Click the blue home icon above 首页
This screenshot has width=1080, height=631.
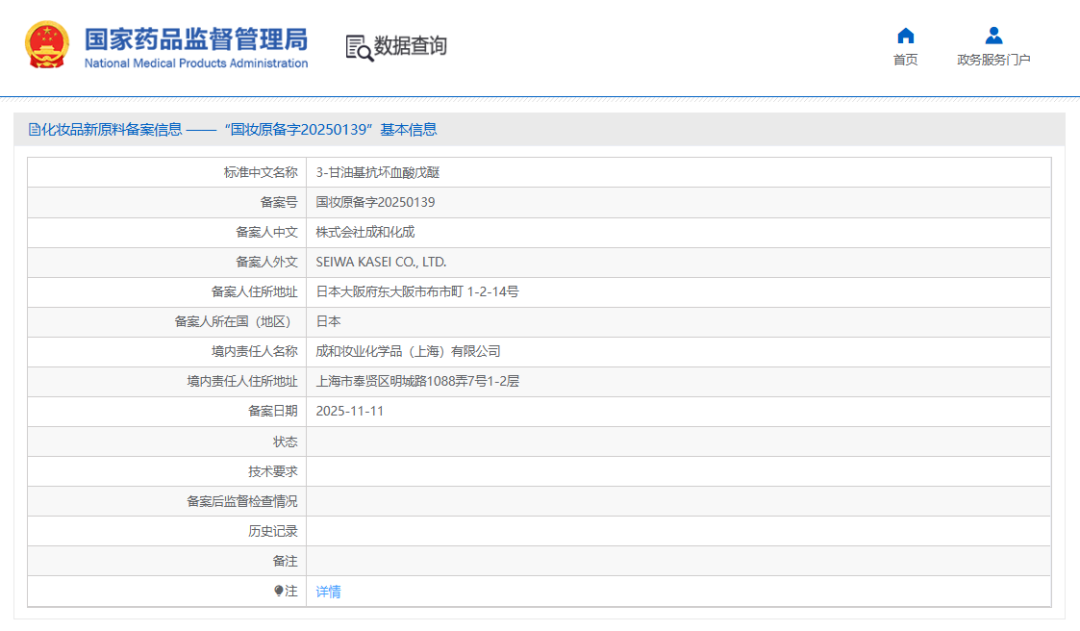click(x=905, y=35)
